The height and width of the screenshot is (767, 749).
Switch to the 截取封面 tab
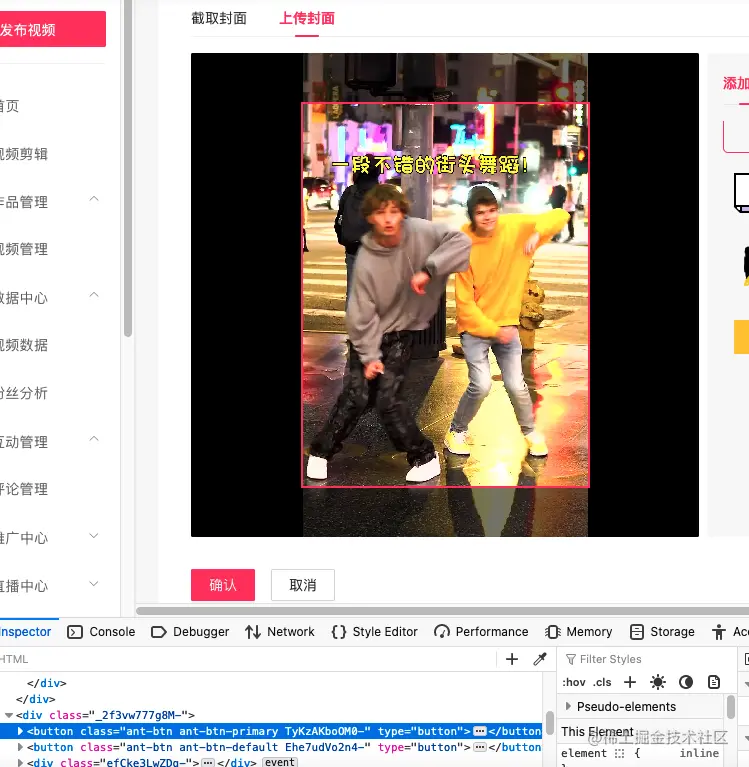pos(219,19)
